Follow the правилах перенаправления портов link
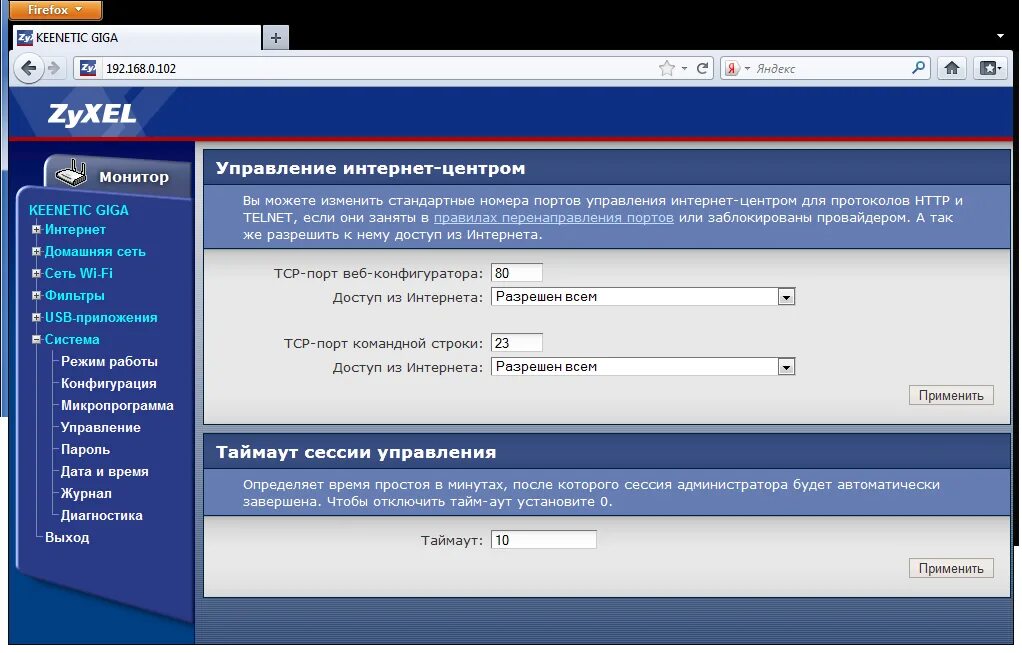Screen dimensions: 1022x653 point(553,218)
